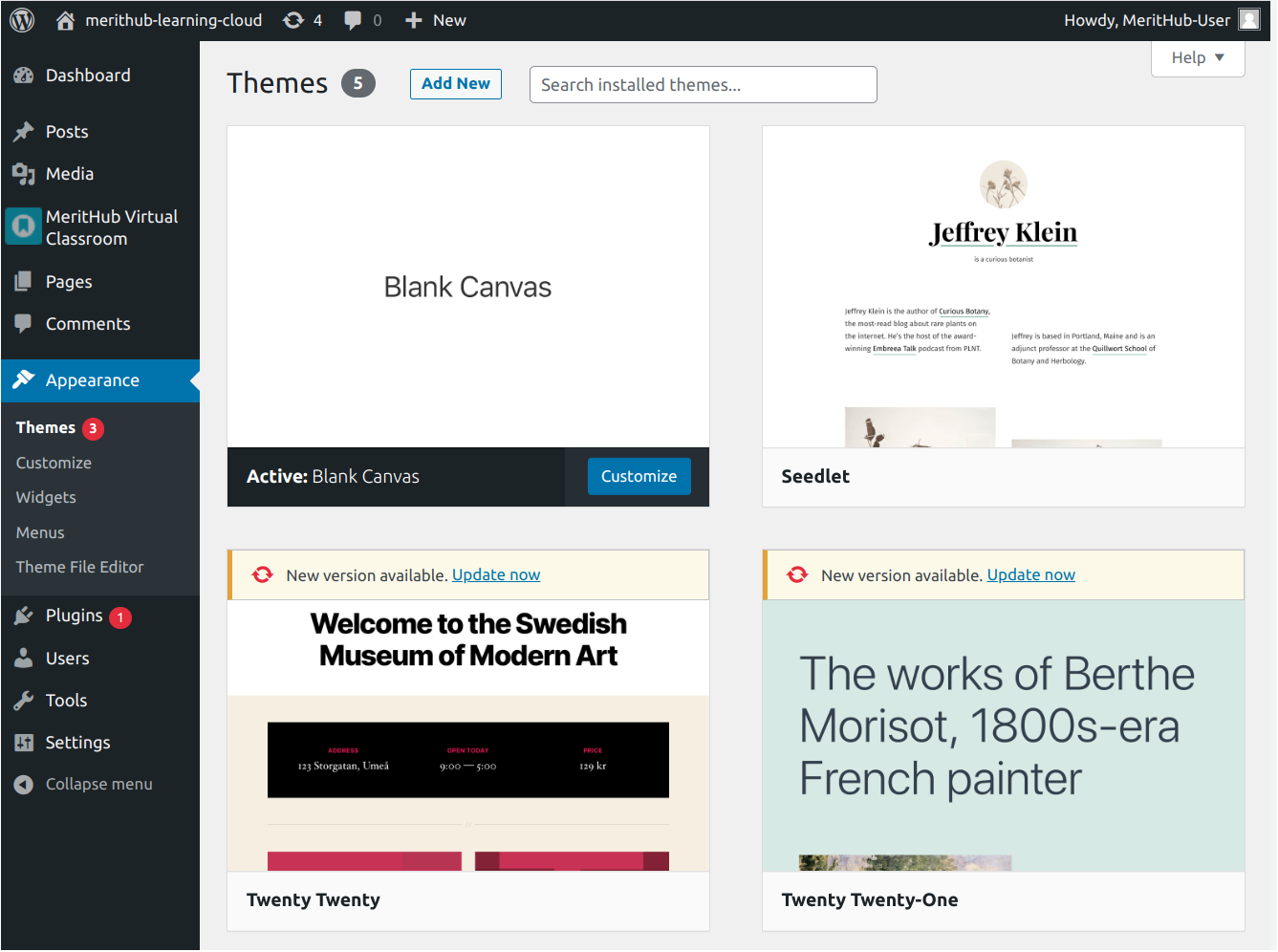Click Collapse menu label
This screenshot has width=1278, height=952.
click(x=99, y=784)
